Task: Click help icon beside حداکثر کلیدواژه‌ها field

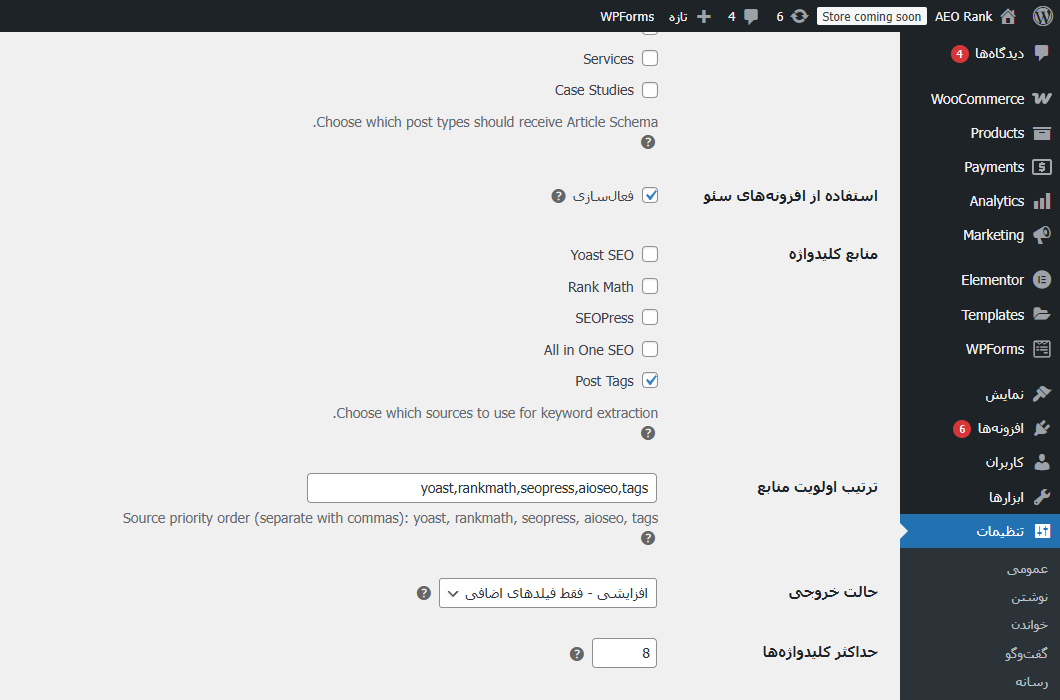Action: [x=577, y=654]
